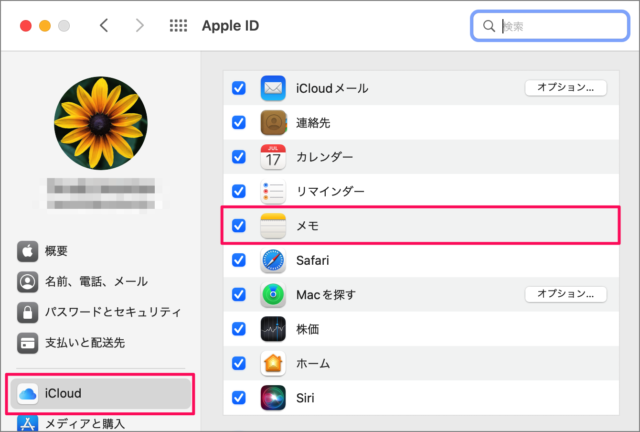
Task: Show all preferences with the grid icon
Action: pyautogui.click(x=178, y=26)
